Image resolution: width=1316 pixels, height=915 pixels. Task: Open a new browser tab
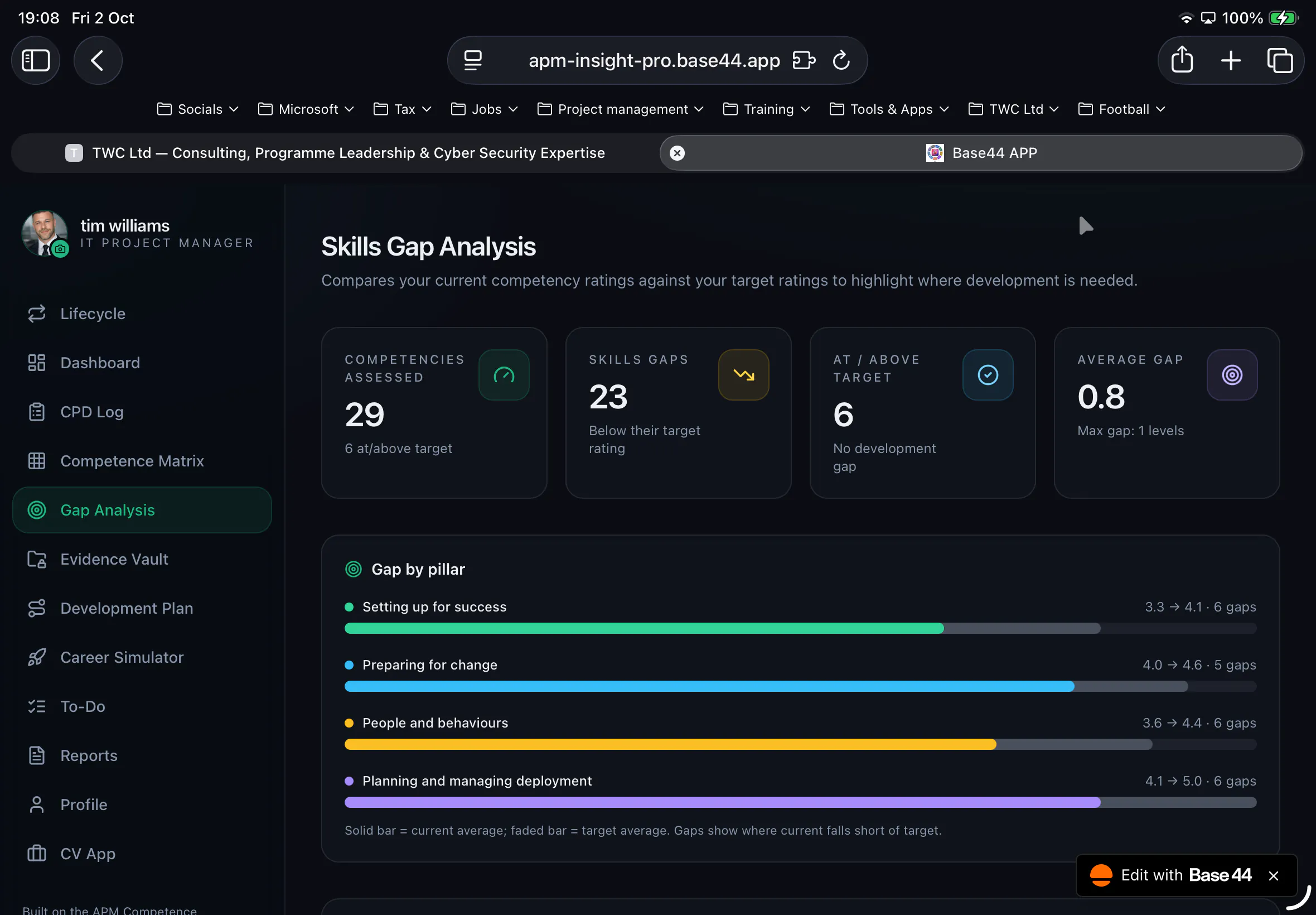point(1231,60)
